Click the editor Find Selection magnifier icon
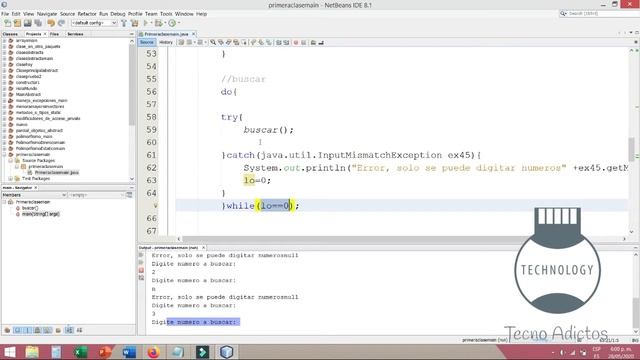Viewport: 640px width, 360px height. click(x=213, y=42)
